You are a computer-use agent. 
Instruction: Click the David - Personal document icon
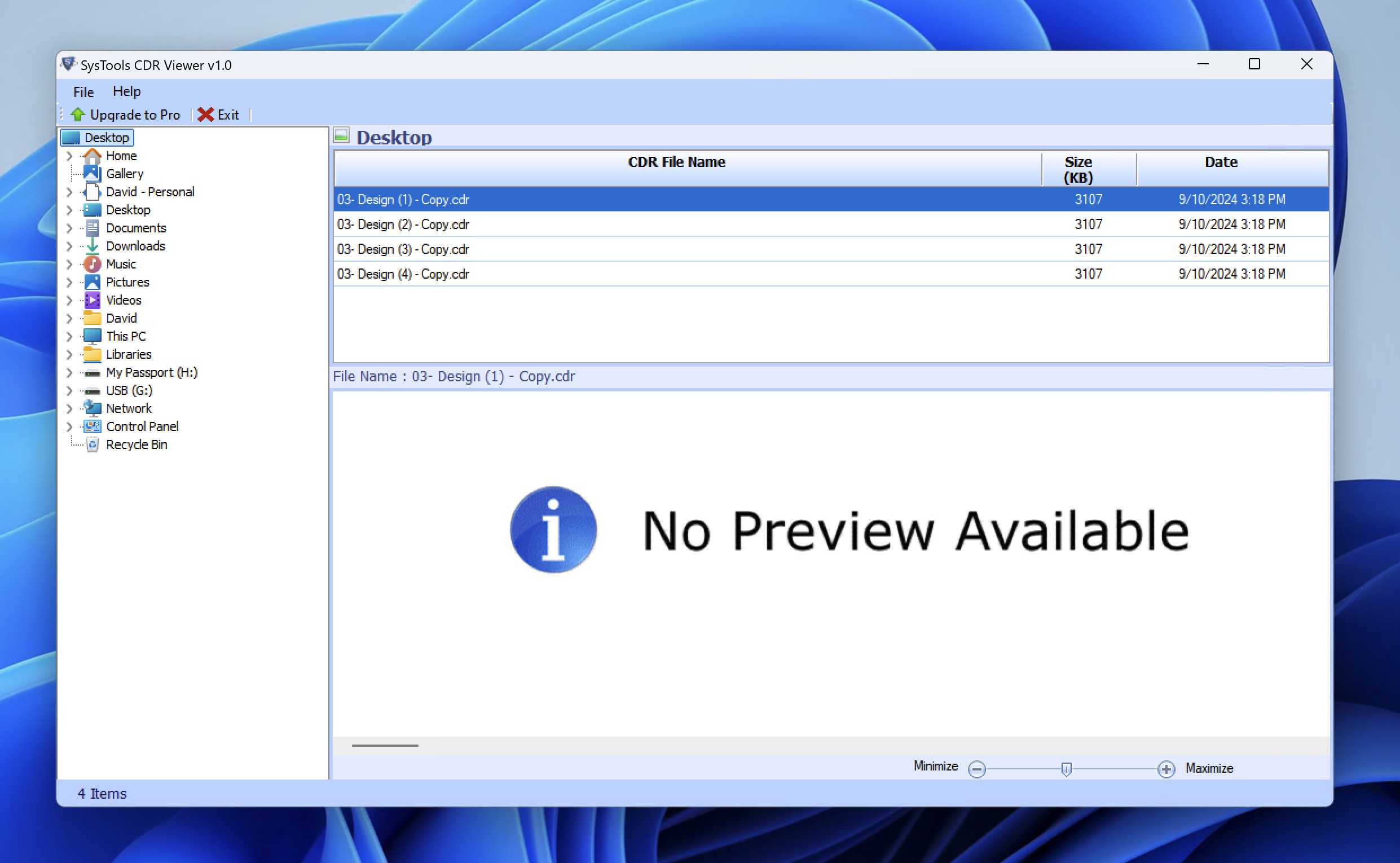(x=92, y=192)
